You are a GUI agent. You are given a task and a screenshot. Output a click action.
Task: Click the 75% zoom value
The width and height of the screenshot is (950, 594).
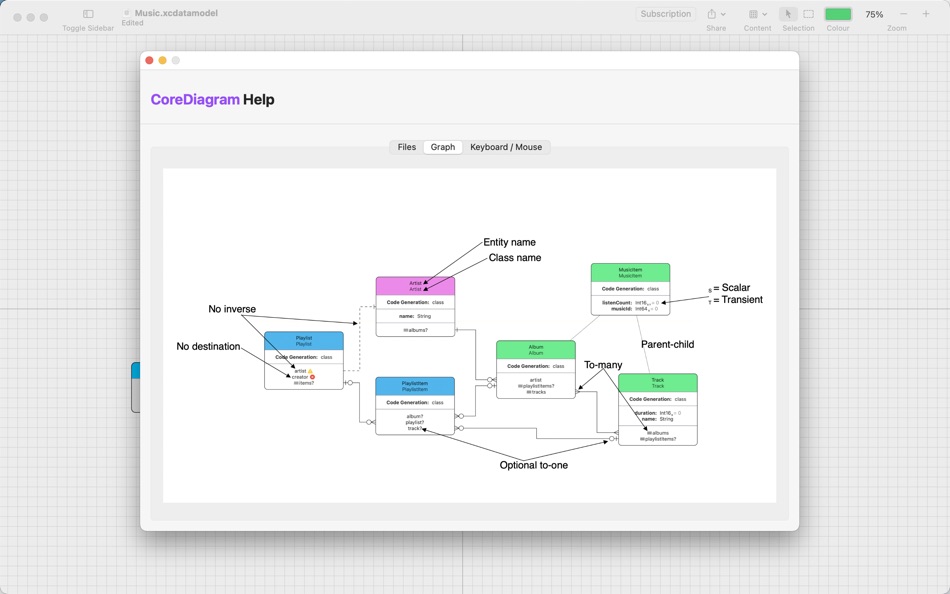tap(874, 14)
